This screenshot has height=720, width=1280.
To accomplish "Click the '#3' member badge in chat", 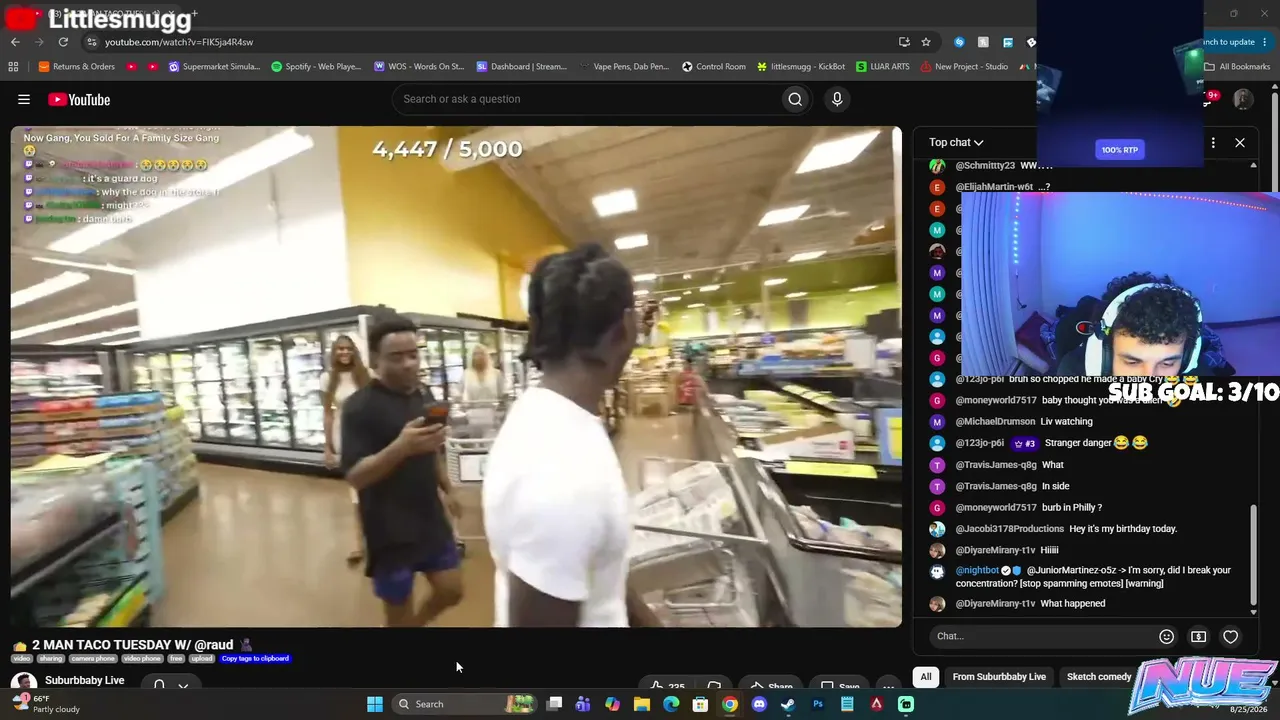I will coord(1025,444).
